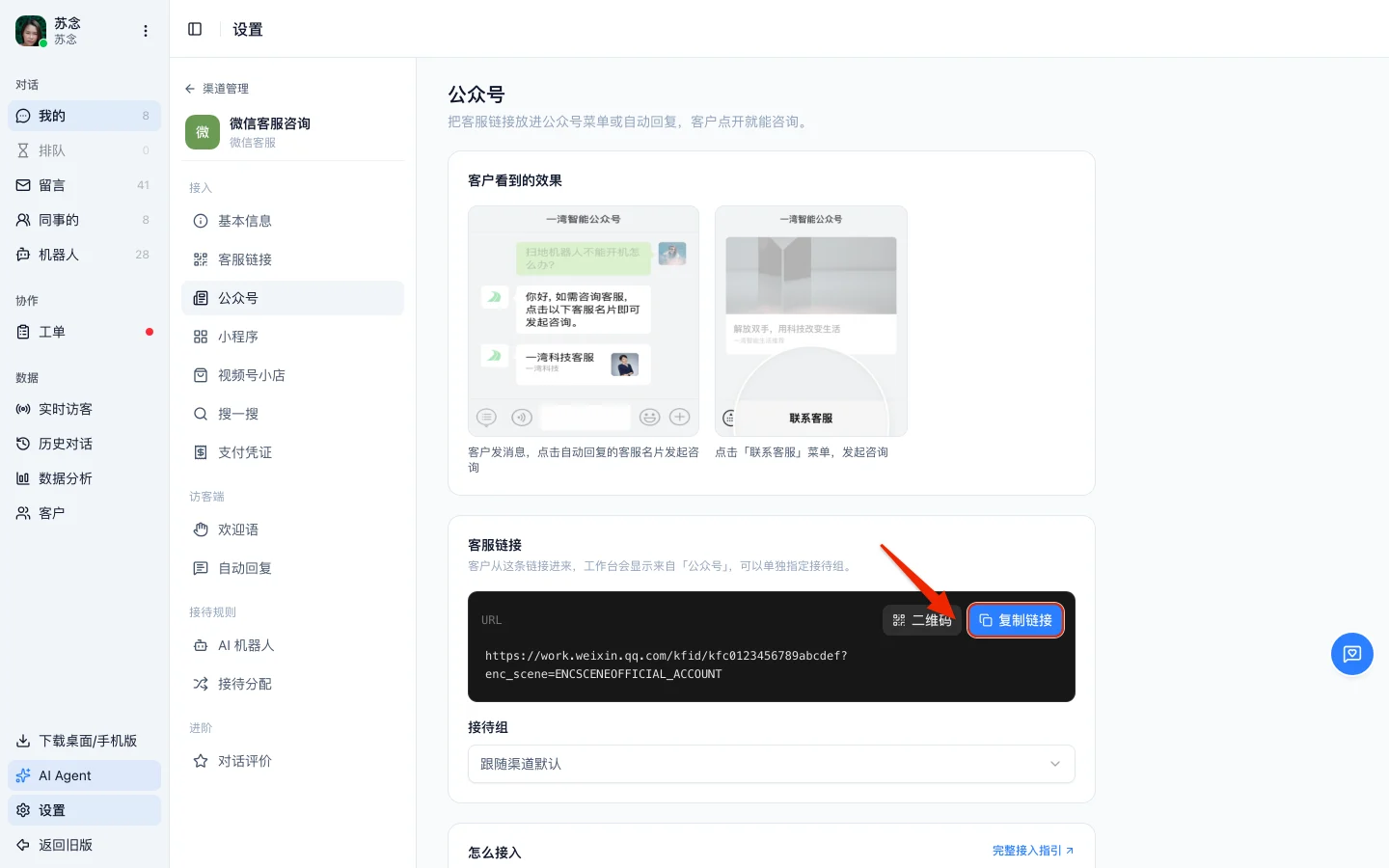Open 留言 messages
The height and width of the screenshot is (868, 1389).
tap(85, 185)
